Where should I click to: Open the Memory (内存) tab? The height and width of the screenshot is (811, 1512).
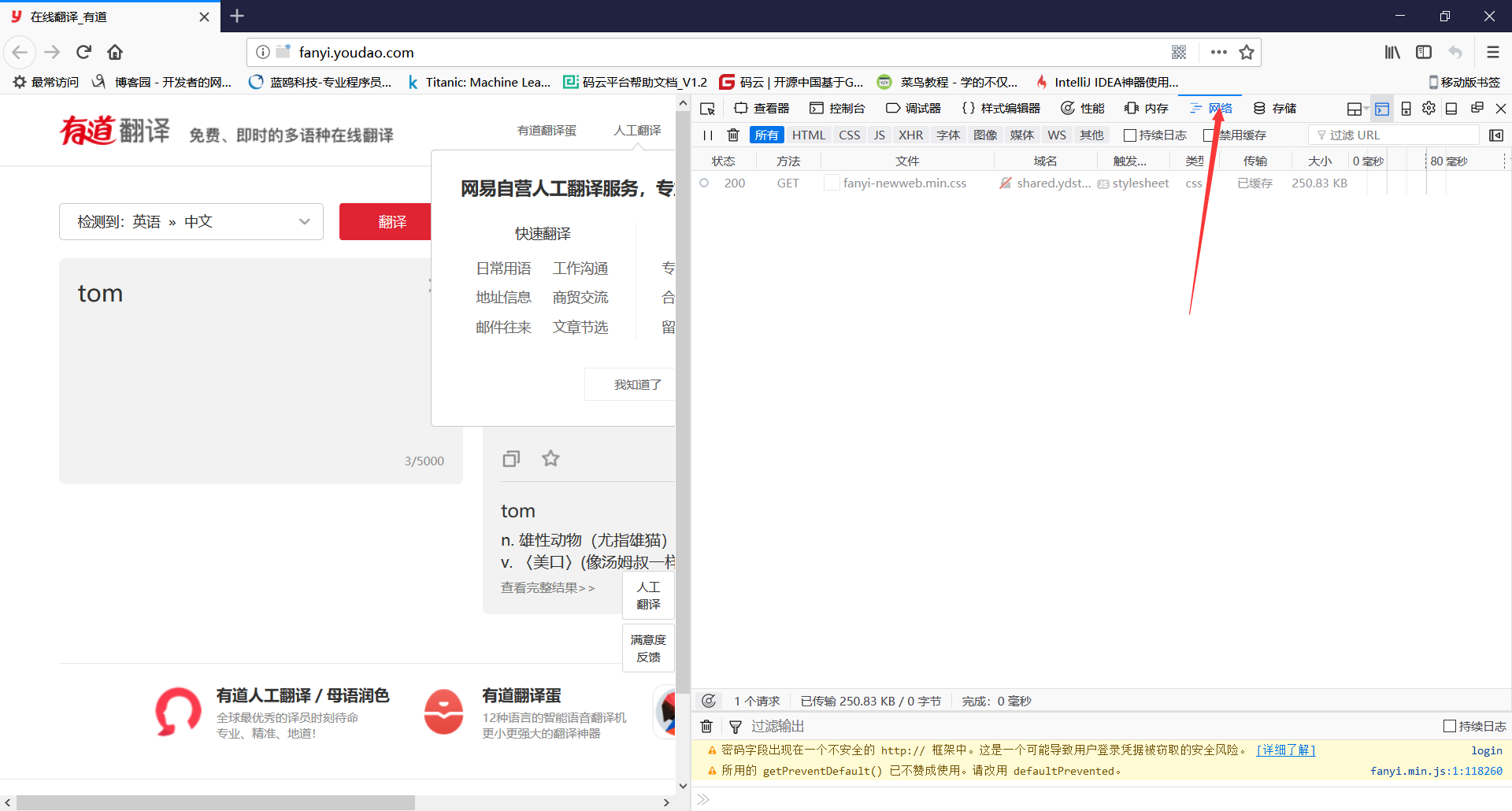1147,109
